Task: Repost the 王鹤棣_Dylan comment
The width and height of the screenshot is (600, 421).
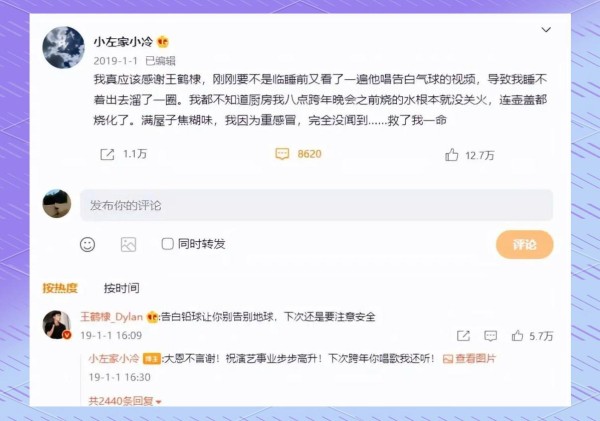Action: tap(463, 336)
